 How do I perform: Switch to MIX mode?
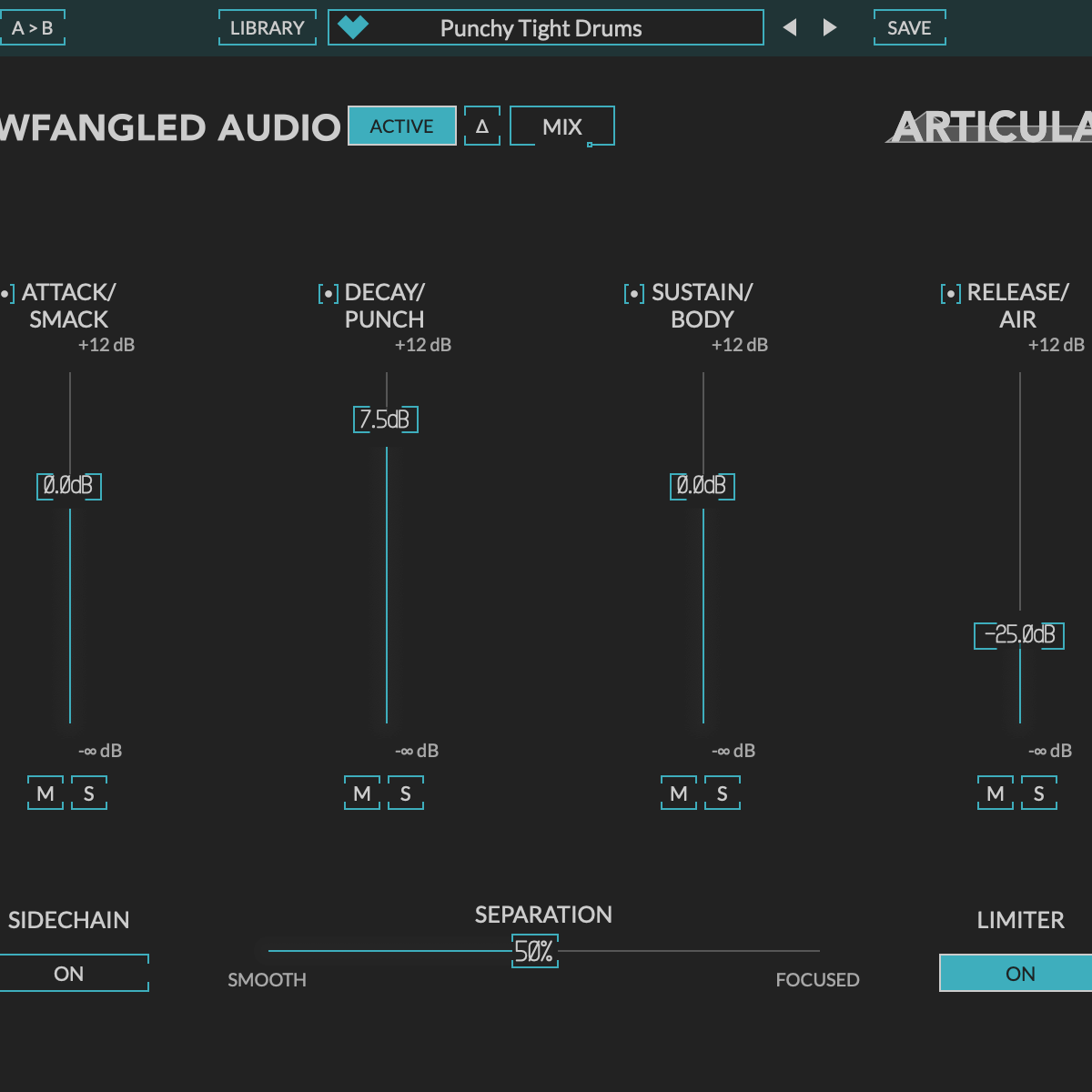click(x=561, y=126)
